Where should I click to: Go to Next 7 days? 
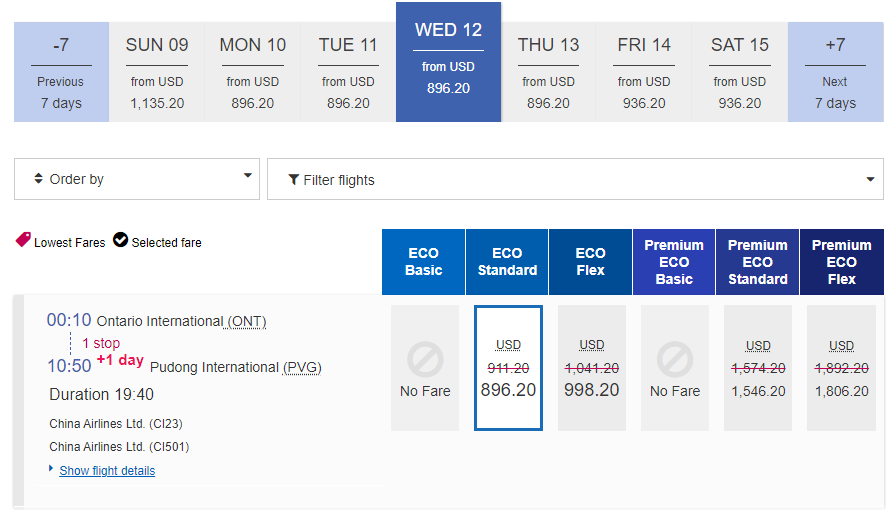[x=835, y=73]
